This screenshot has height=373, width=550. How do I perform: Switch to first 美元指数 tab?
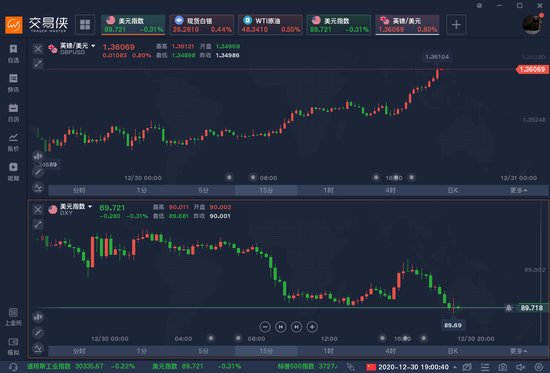[133, 25]
